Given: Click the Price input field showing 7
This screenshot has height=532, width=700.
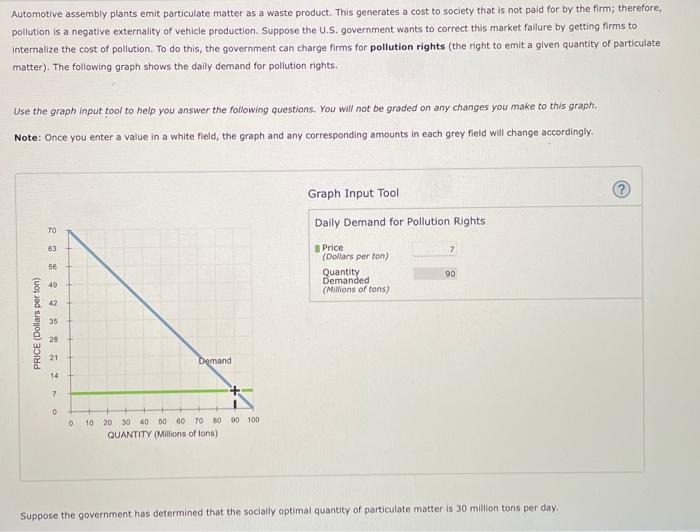Looking at the screenshot, I should (434, 249).
